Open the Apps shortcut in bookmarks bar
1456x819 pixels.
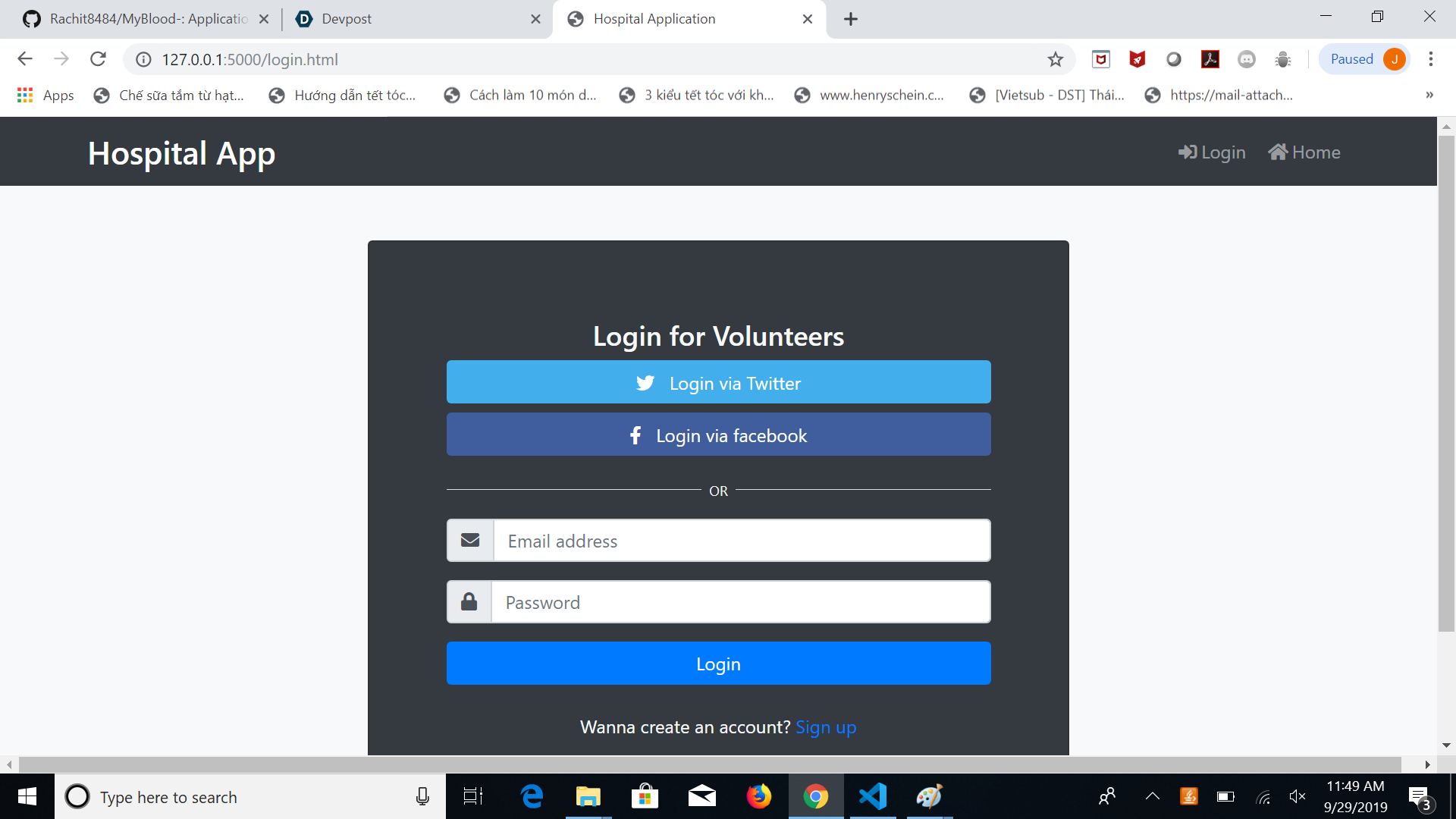(x=45, y=95)
